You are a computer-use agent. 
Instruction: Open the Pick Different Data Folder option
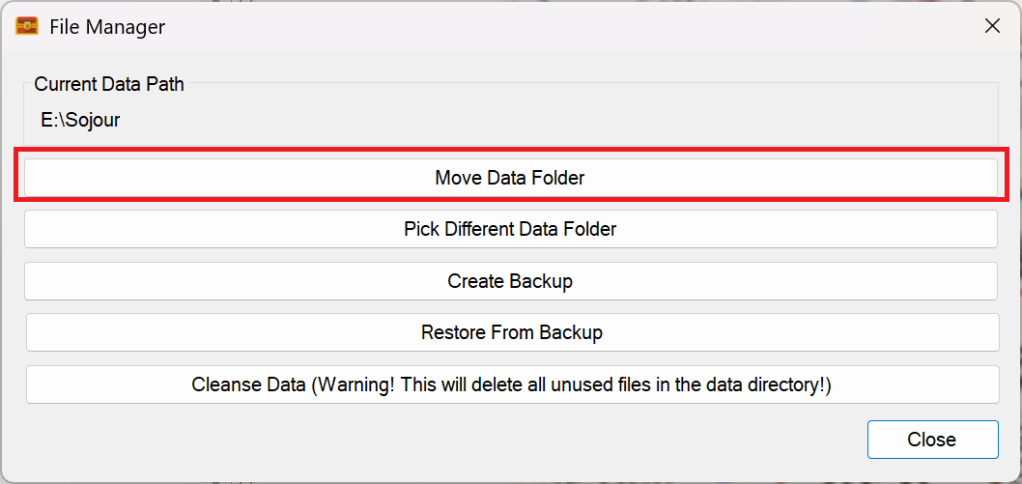click(510, 229)
